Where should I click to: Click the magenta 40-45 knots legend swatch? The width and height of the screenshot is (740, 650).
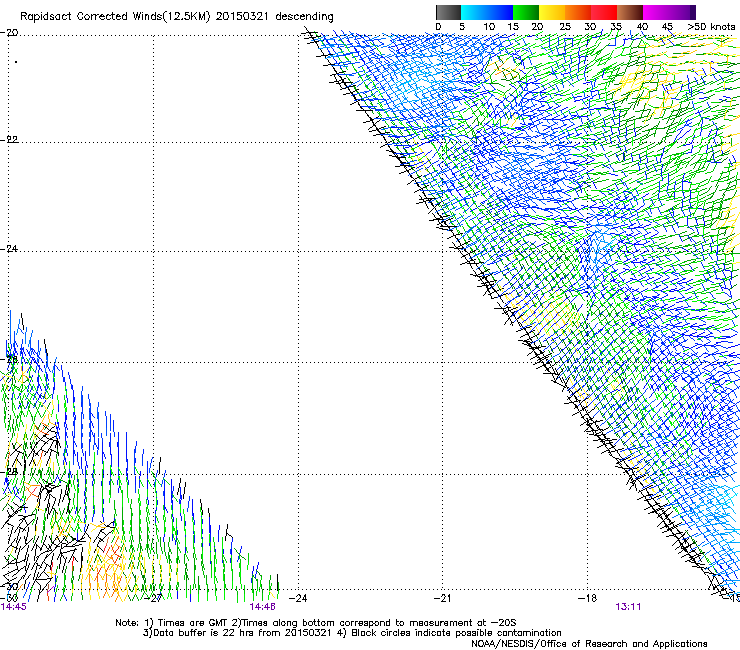[x=656, y=12]
